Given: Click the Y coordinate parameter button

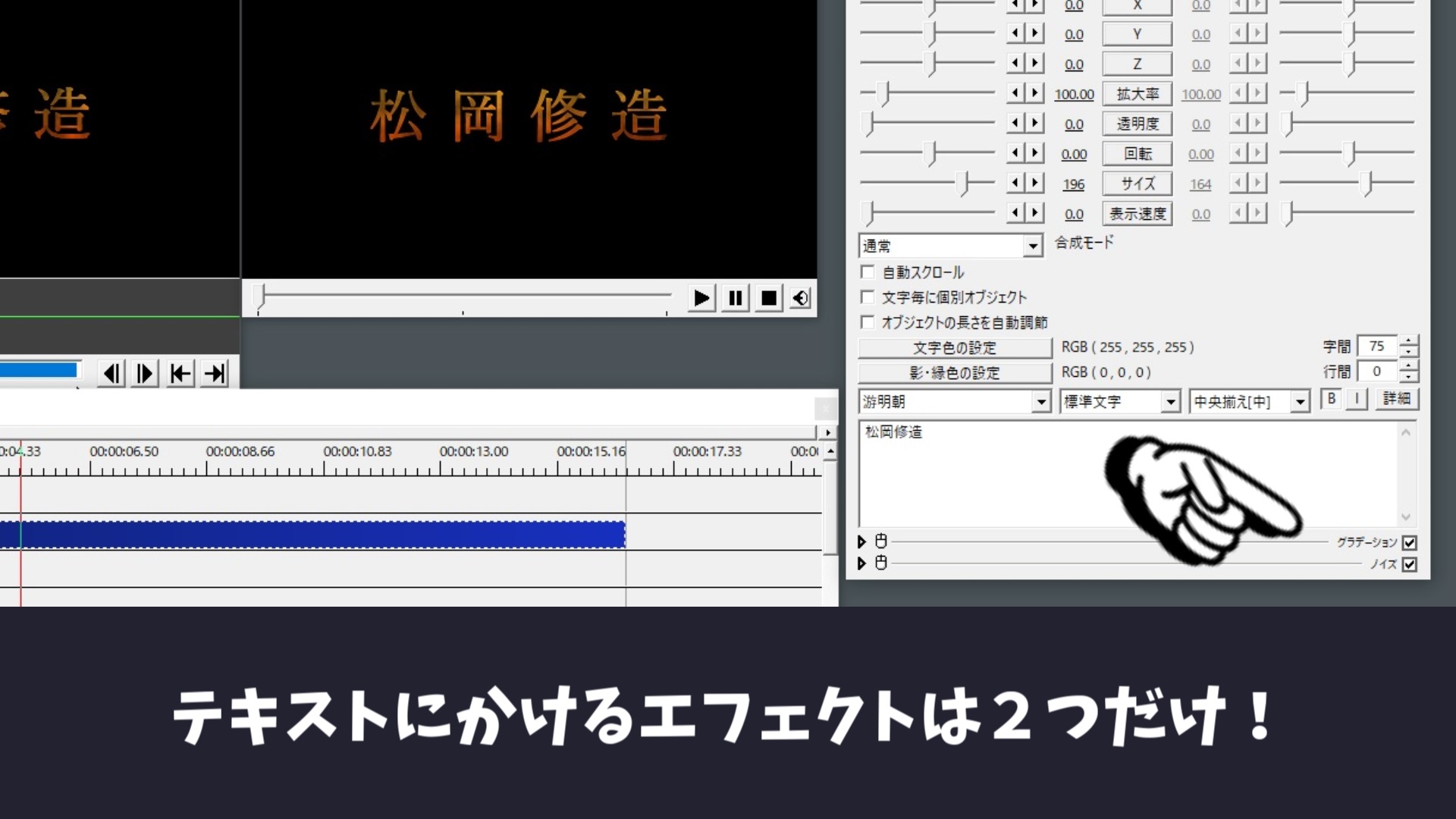Looking at the screenshot, I should click(1137, 34).
